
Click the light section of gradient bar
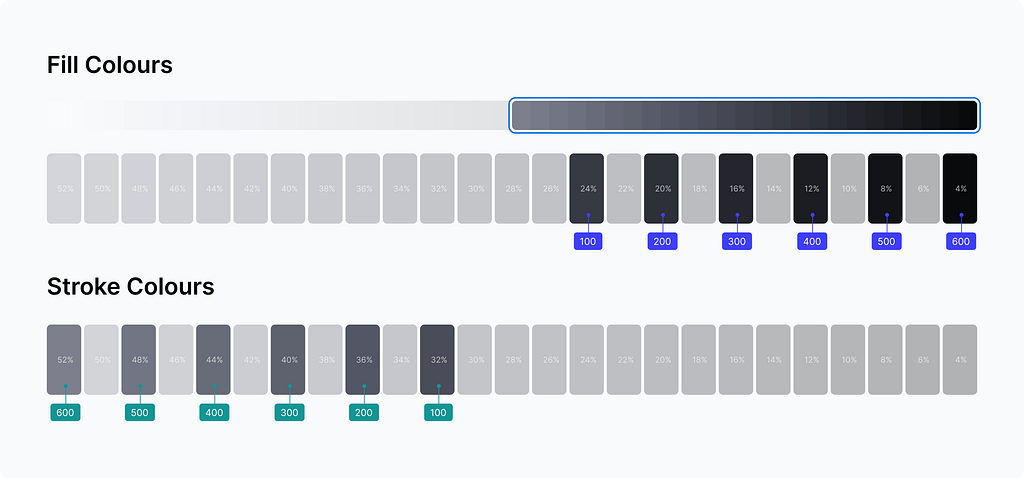[278, 115]
